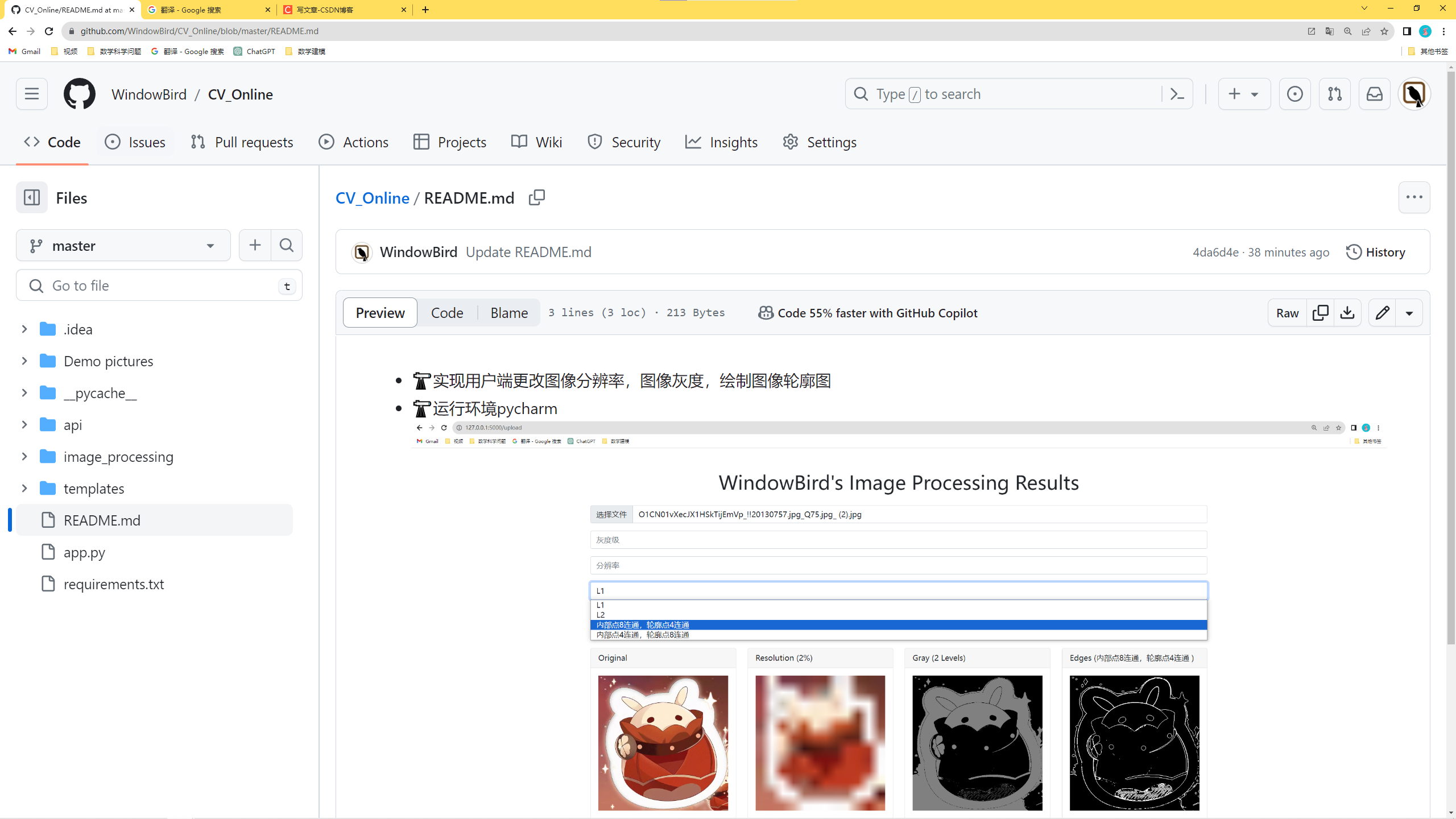This screenshot has height=819, width=1456.
Task: Switch to Code view of README
Action: coord(446,313)
